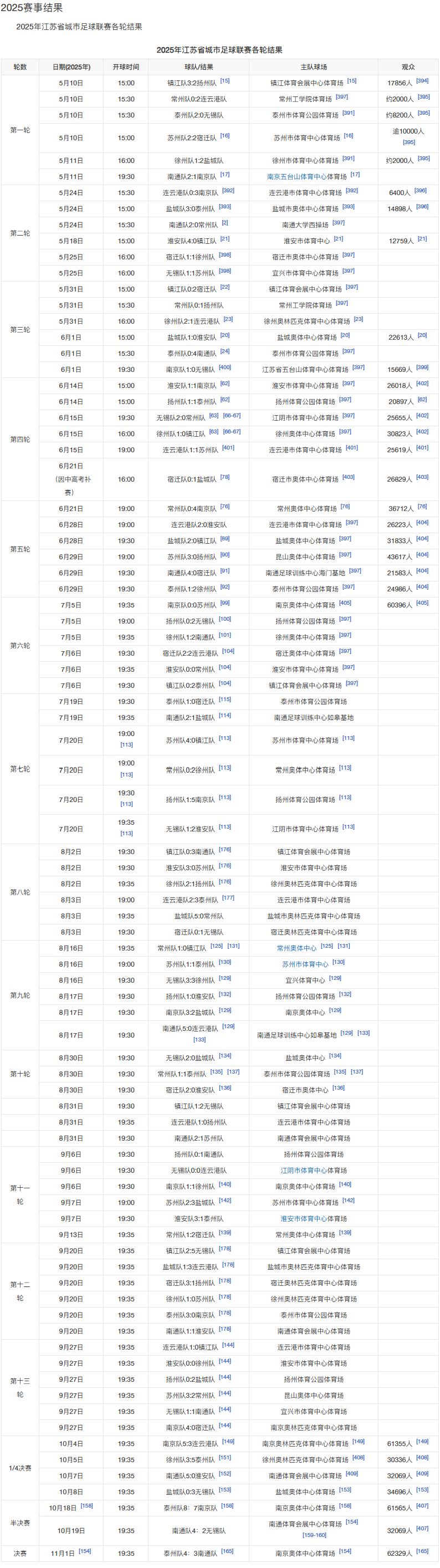This screenshot has height=1568, width=440.
Task: Open reference [99] beside 南京队0:0苏州队
Action: [224, 603]
